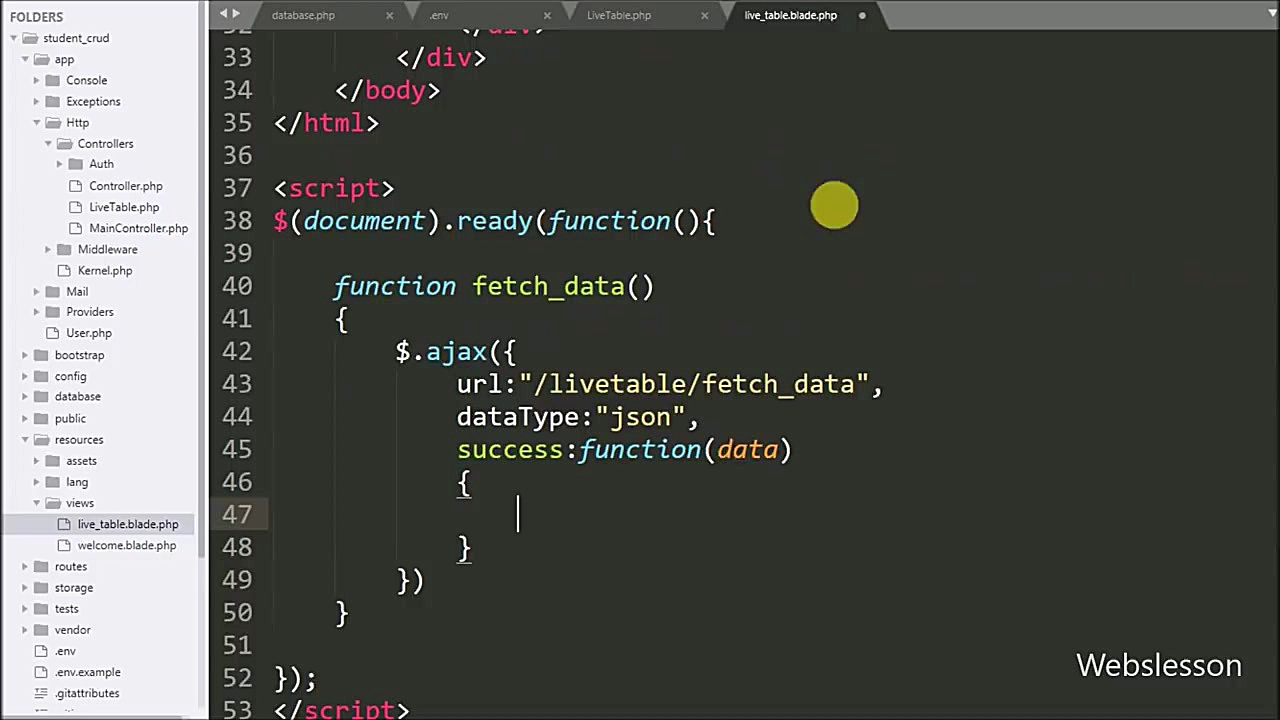Open welcome.blade.php file
Viewport: 1280px width, 720px height.
click(126, 546)
